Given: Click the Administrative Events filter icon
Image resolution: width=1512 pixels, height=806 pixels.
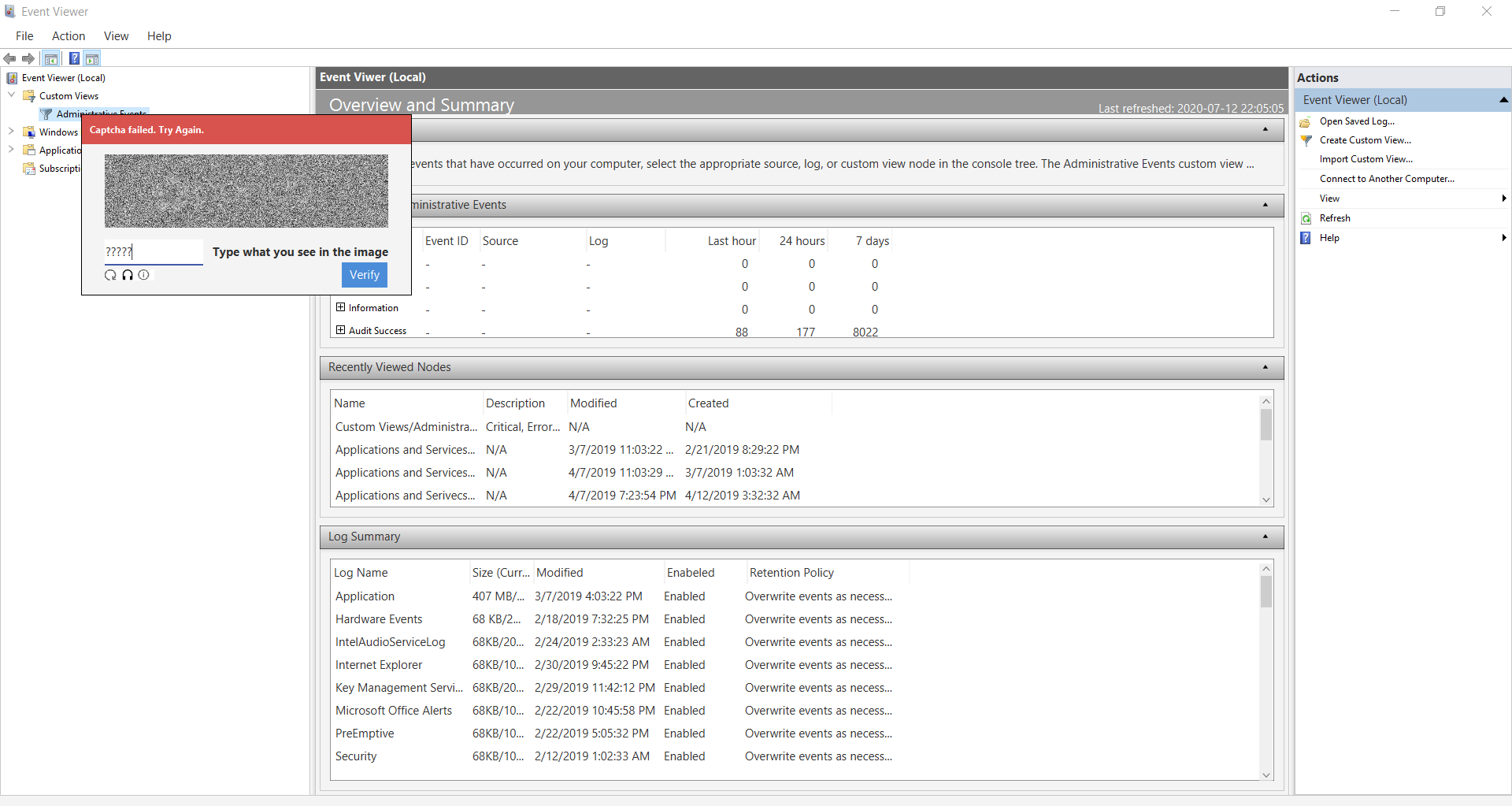Looking at the screenshot, I should [x=46, y=114].
